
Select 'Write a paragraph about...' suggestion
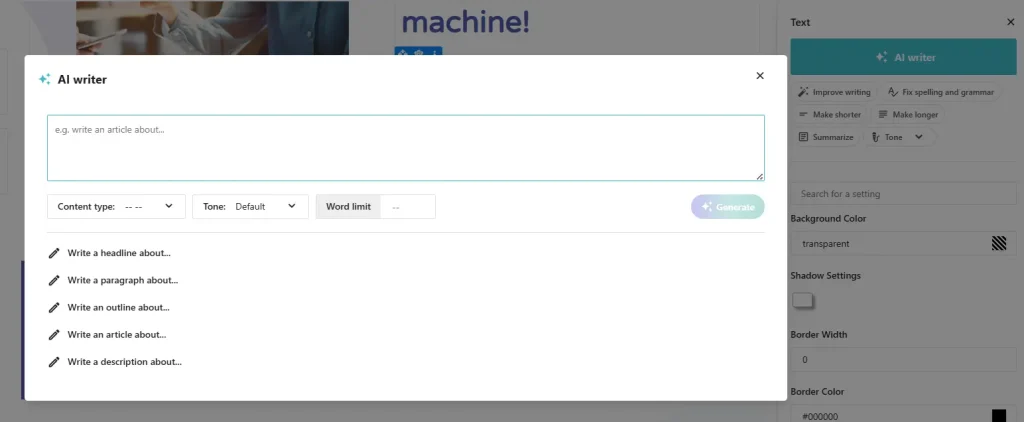pyautogui.click(x=123, y=280)
